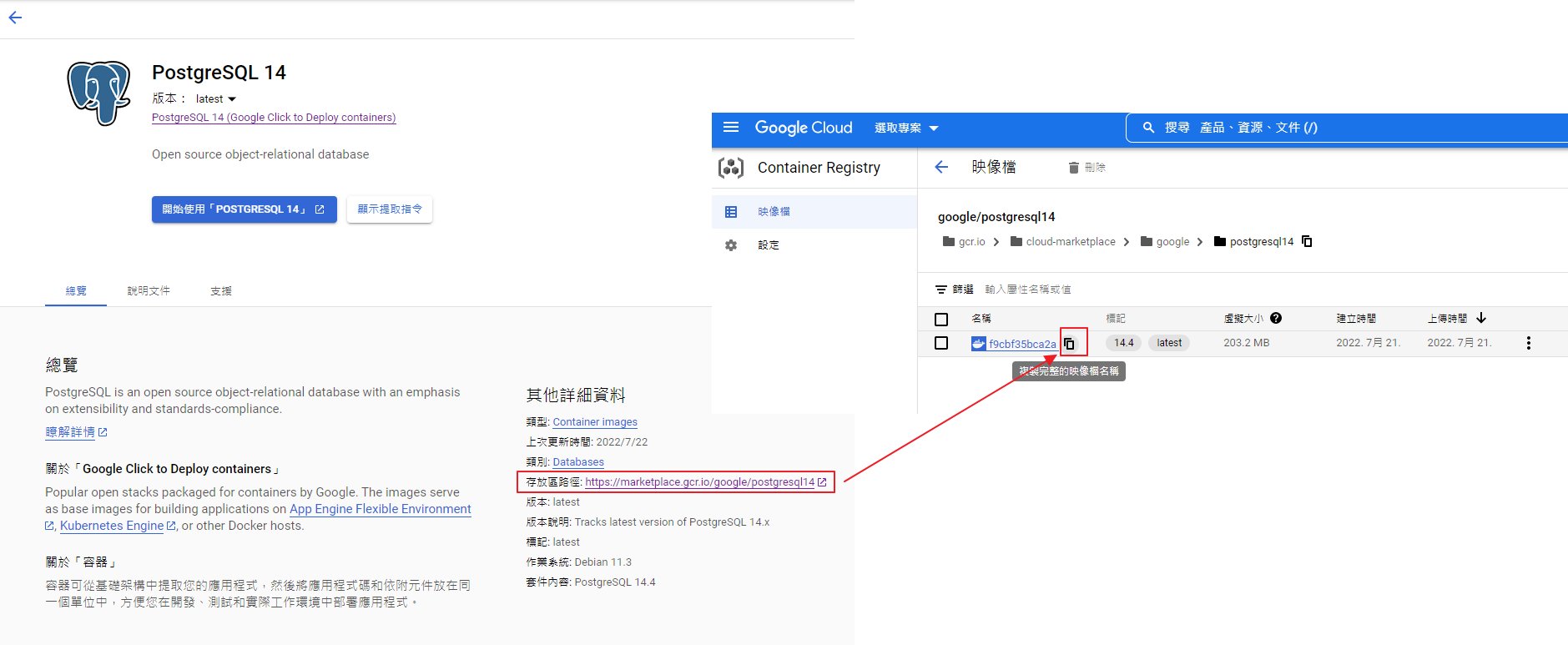The width and height of the screenshot is (1568, 645).
Task: Click the 開始使用 POSTGRESQL 14 button
Action: click(244, 209)
